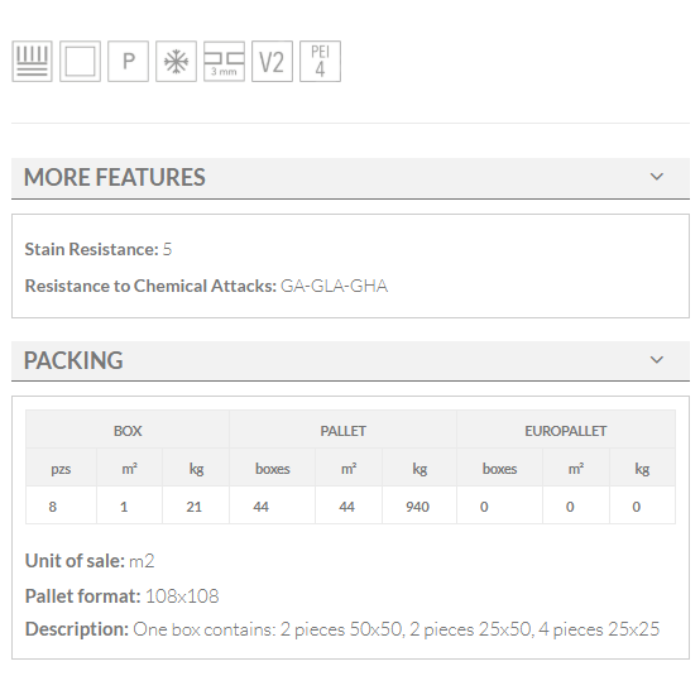Image resolution: width=700 pixels, height=700 pixels.
Task: Collapse Packing section using its chevron arrow
Action: (x=657, y=360)
